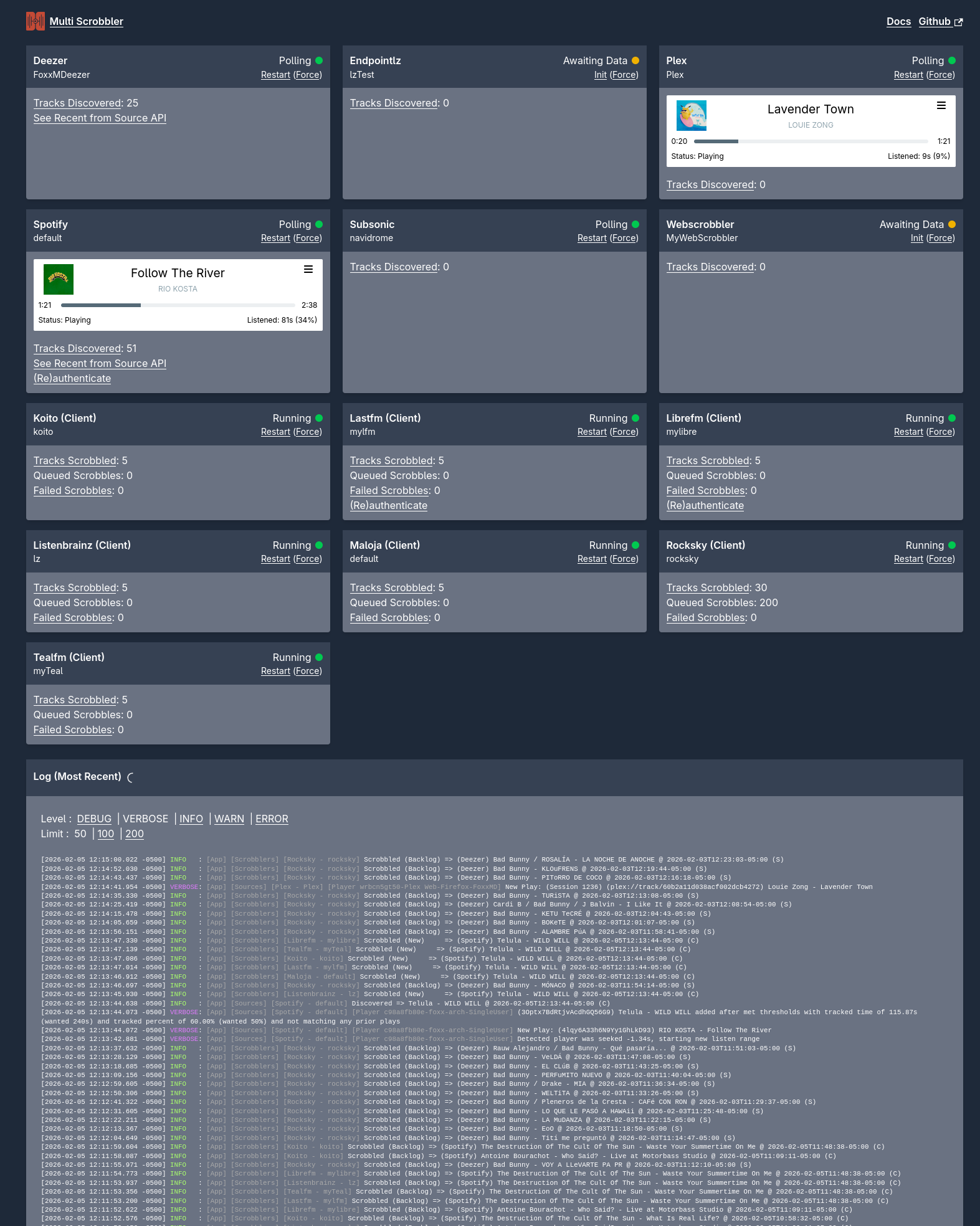Click the Multi Scrobbler logo icon

tap(36, 22)
